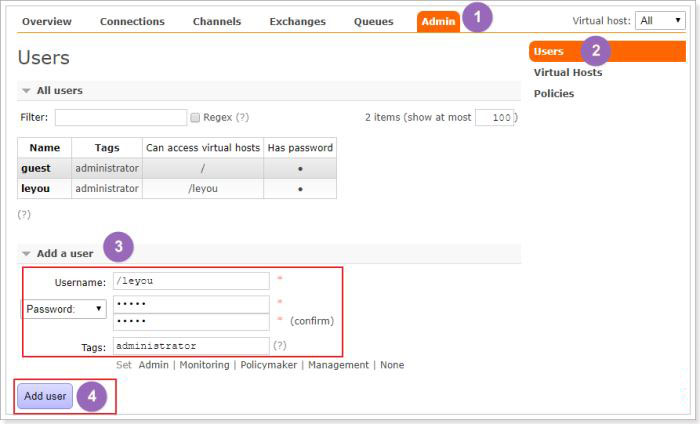
Task: Click the purple step 4 badge
Action: (92, 396)
